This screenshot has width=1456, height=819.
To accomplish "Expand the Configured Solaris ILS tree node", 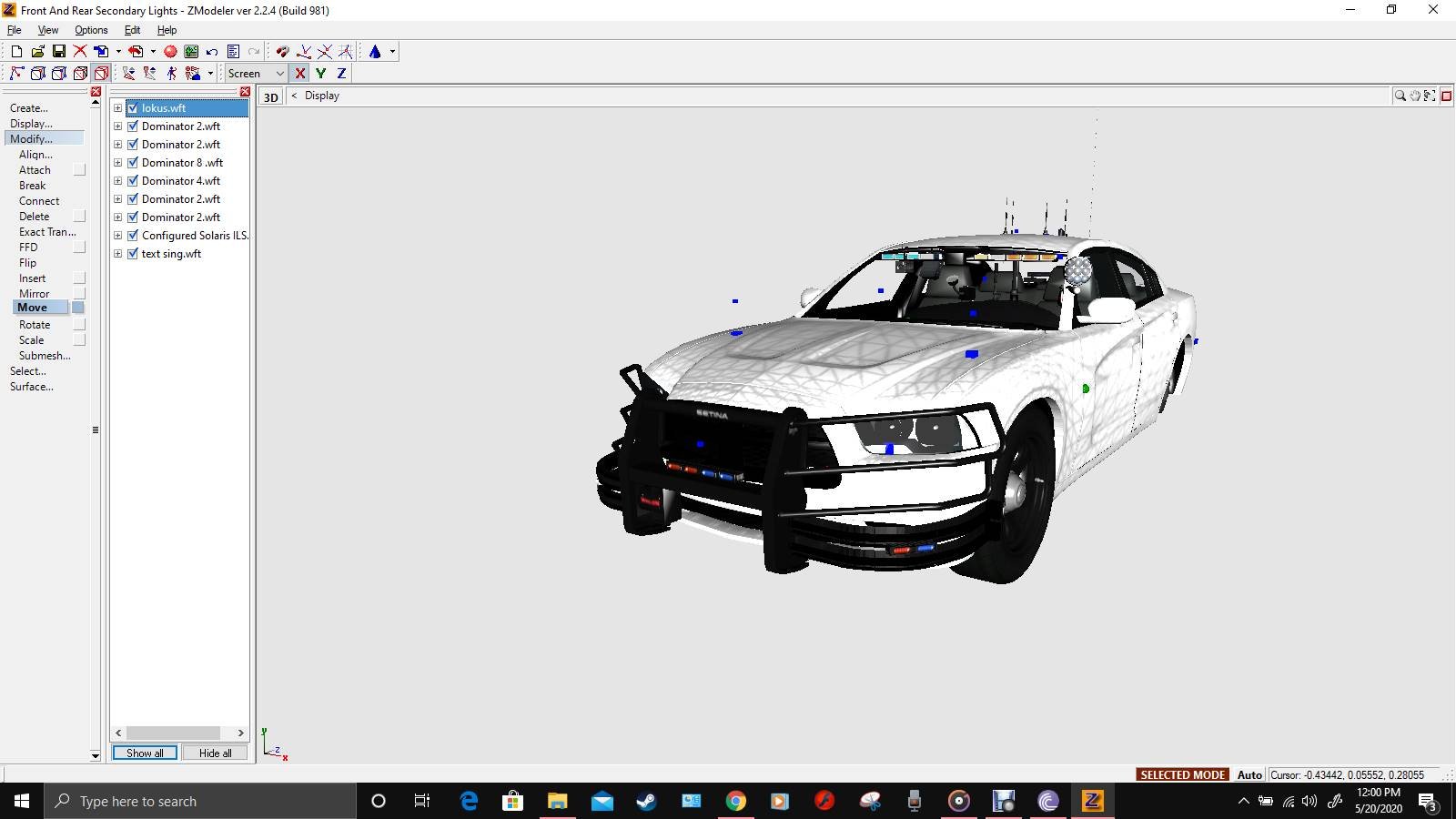I will tap(117, 236).
